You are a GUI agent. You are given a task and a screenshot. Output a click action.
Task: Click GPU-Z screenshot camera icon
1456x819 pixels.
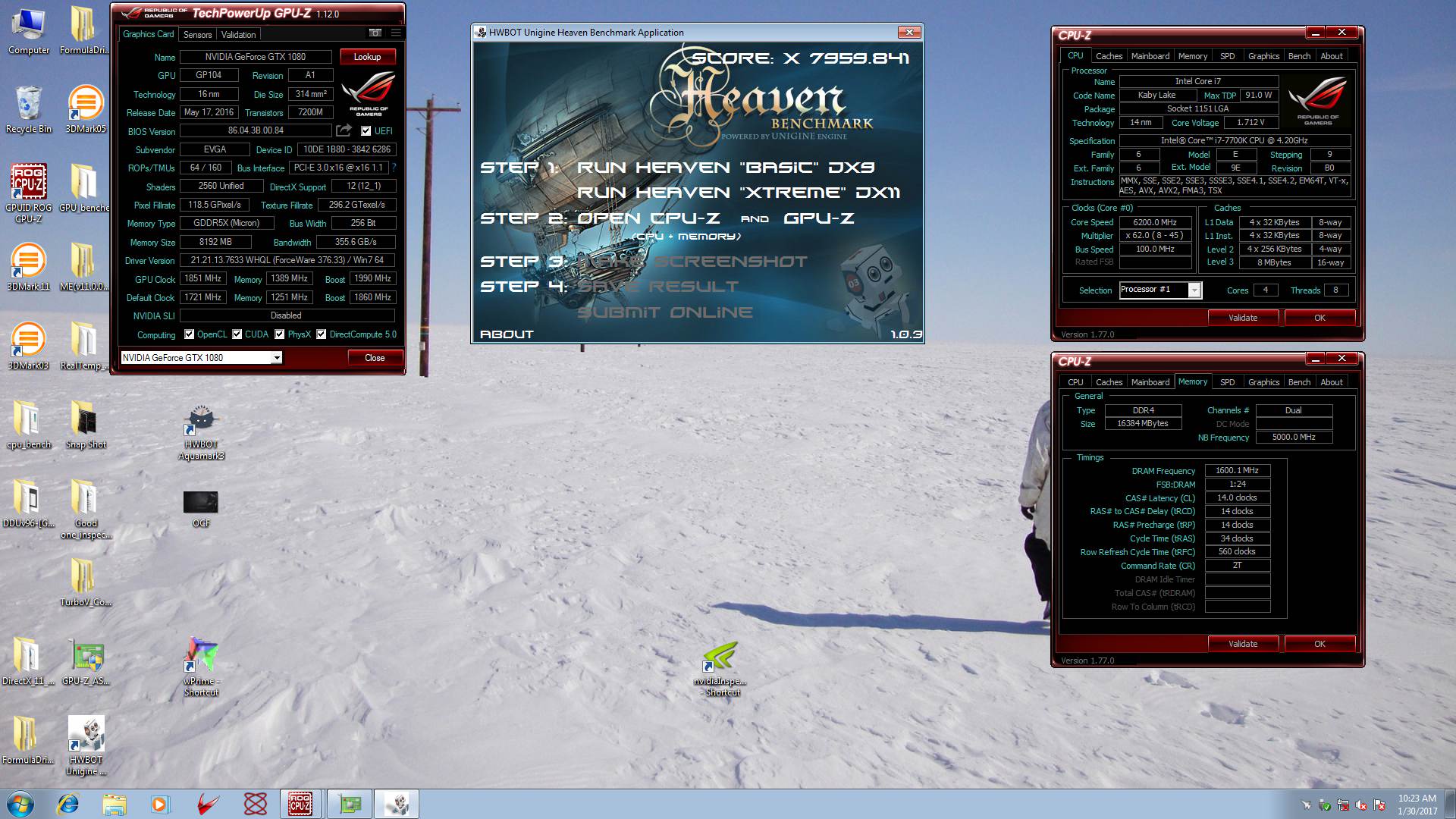375,33
